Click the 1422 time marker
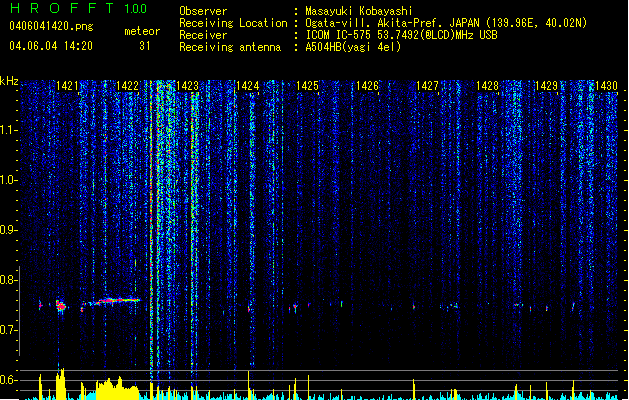 coord(127,86)
